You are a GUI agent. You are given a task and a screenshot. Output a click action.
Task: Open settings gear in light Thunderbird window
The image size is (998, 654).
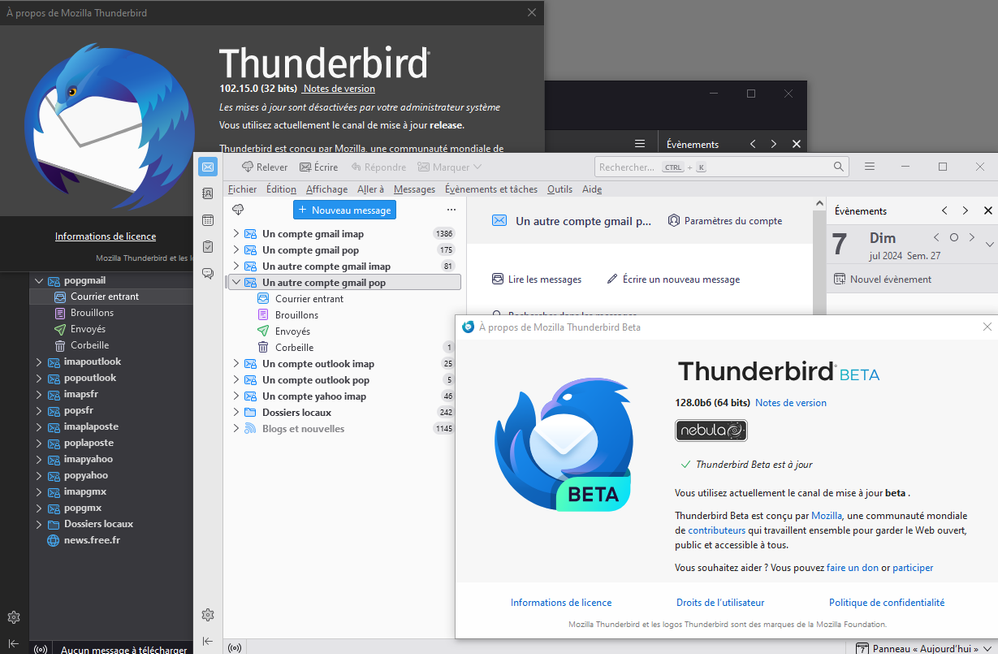pos(208,615)
